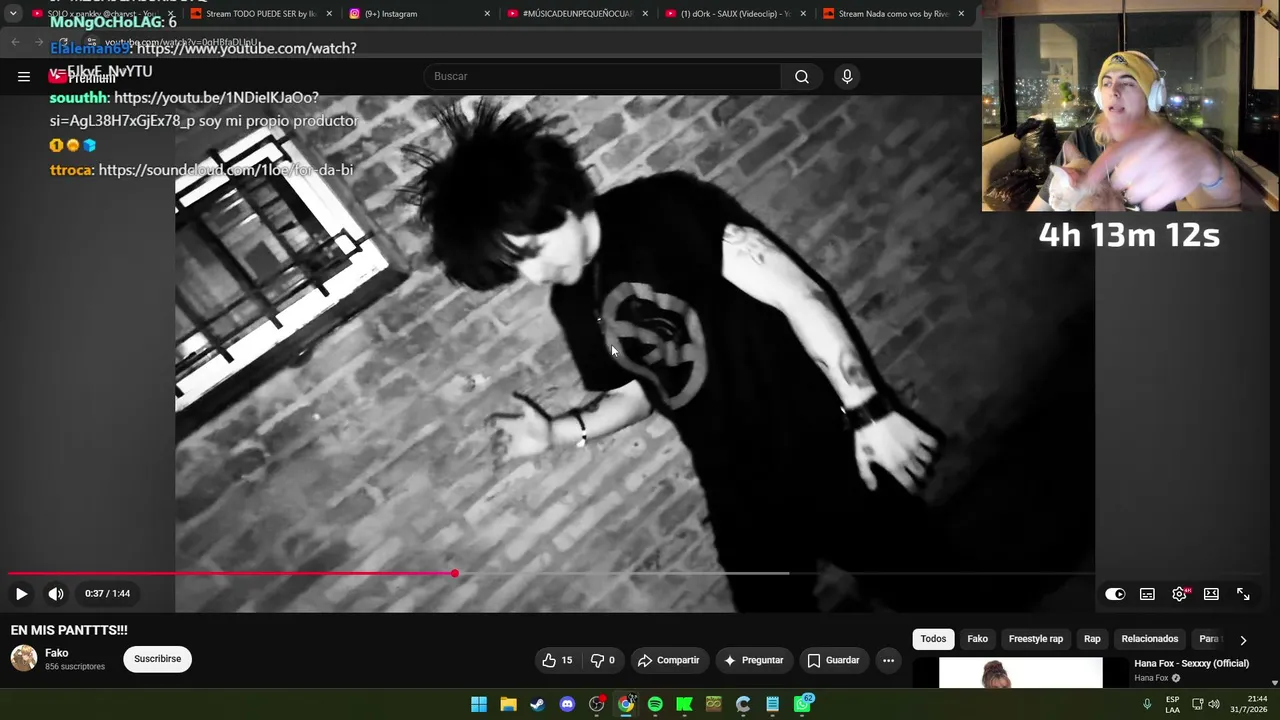The image size is (1280, 720).
Task: Open the browser tab search dropdown
Action: pos(13,14)
